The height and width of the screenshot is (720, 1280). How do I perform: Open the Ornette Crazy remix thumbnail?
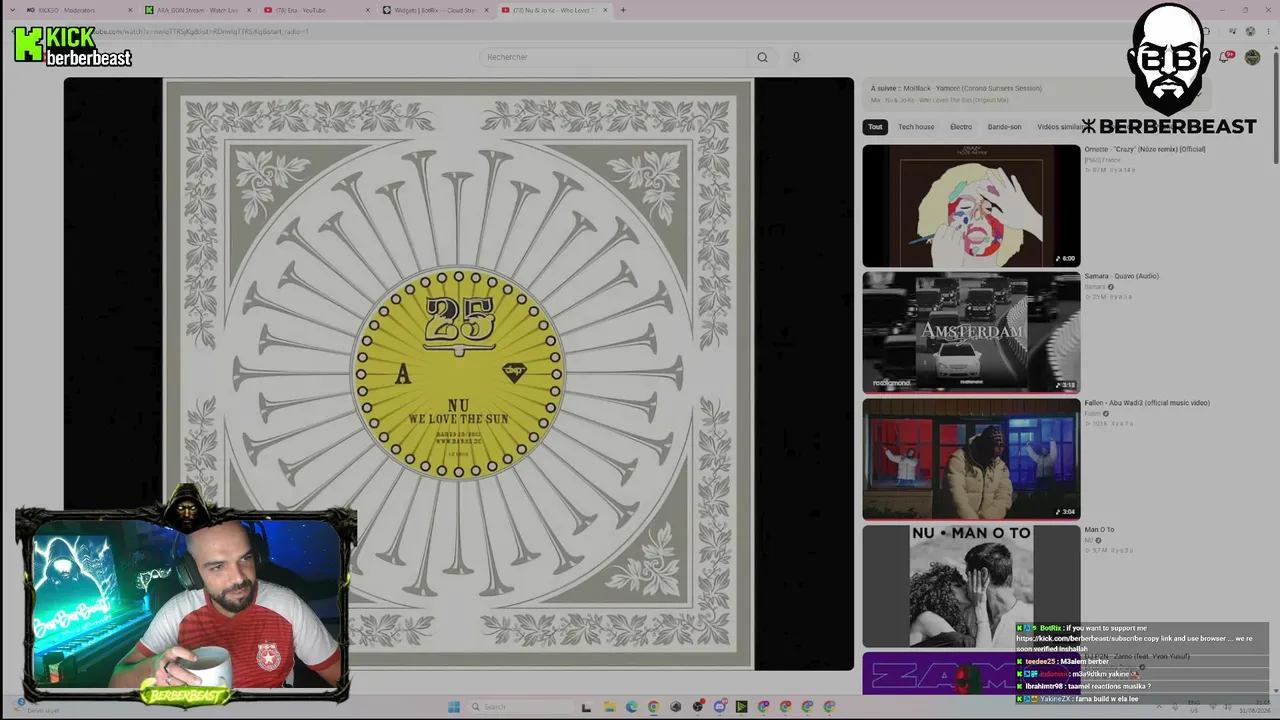click(x=971, y=206)
